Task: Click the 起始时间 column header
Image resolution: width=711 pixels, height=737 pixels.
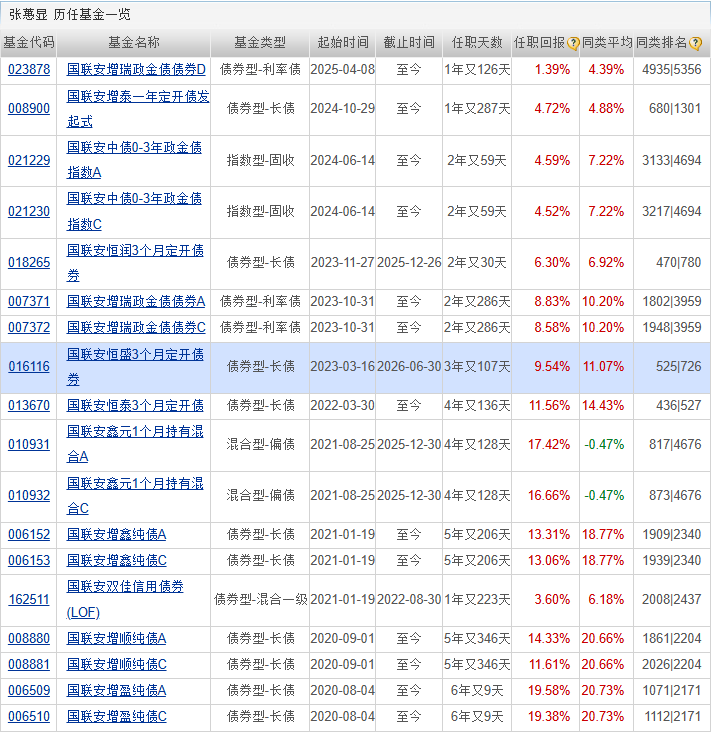Action: [x=343, y=43]
